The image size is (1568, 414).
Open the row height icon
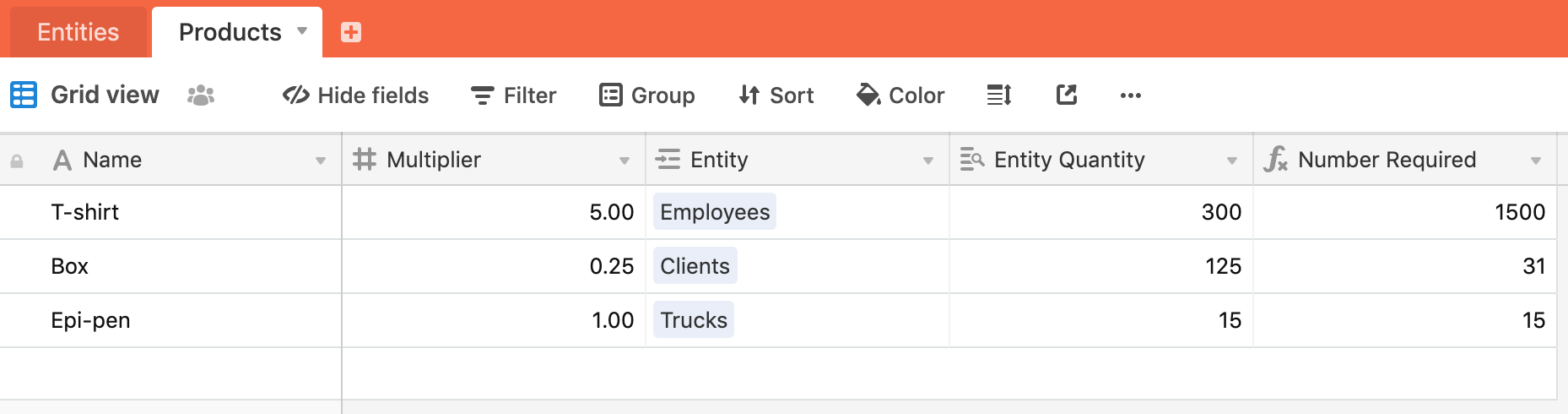click(999, 95)
